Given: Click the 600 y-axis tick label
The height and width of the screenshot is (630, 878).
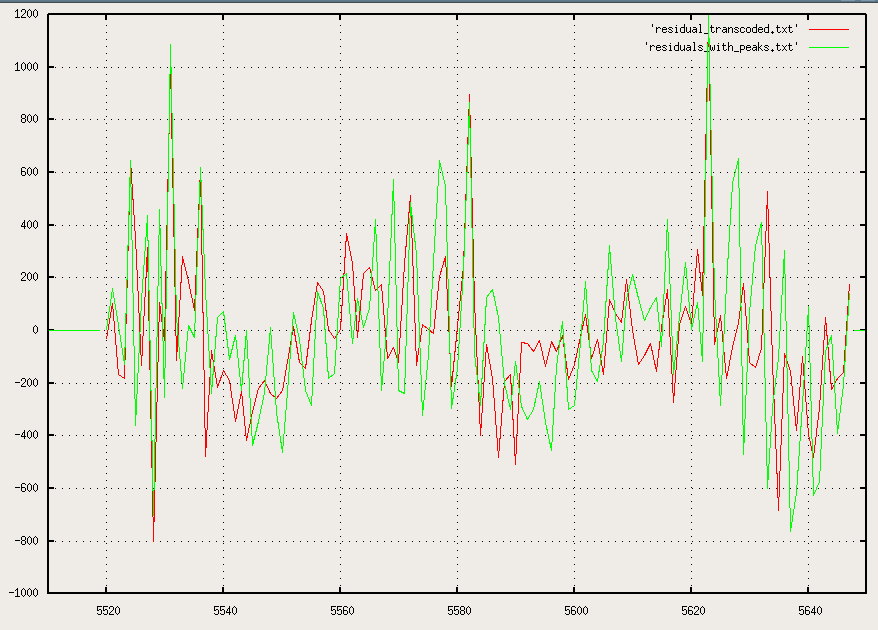Looking at the screenshot, I should pyautogui.click(x=29, y=172).
